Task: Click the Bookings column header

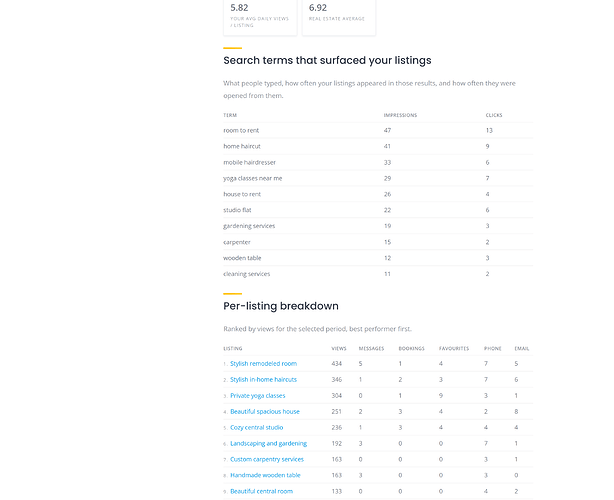Action: click(411, 348)
